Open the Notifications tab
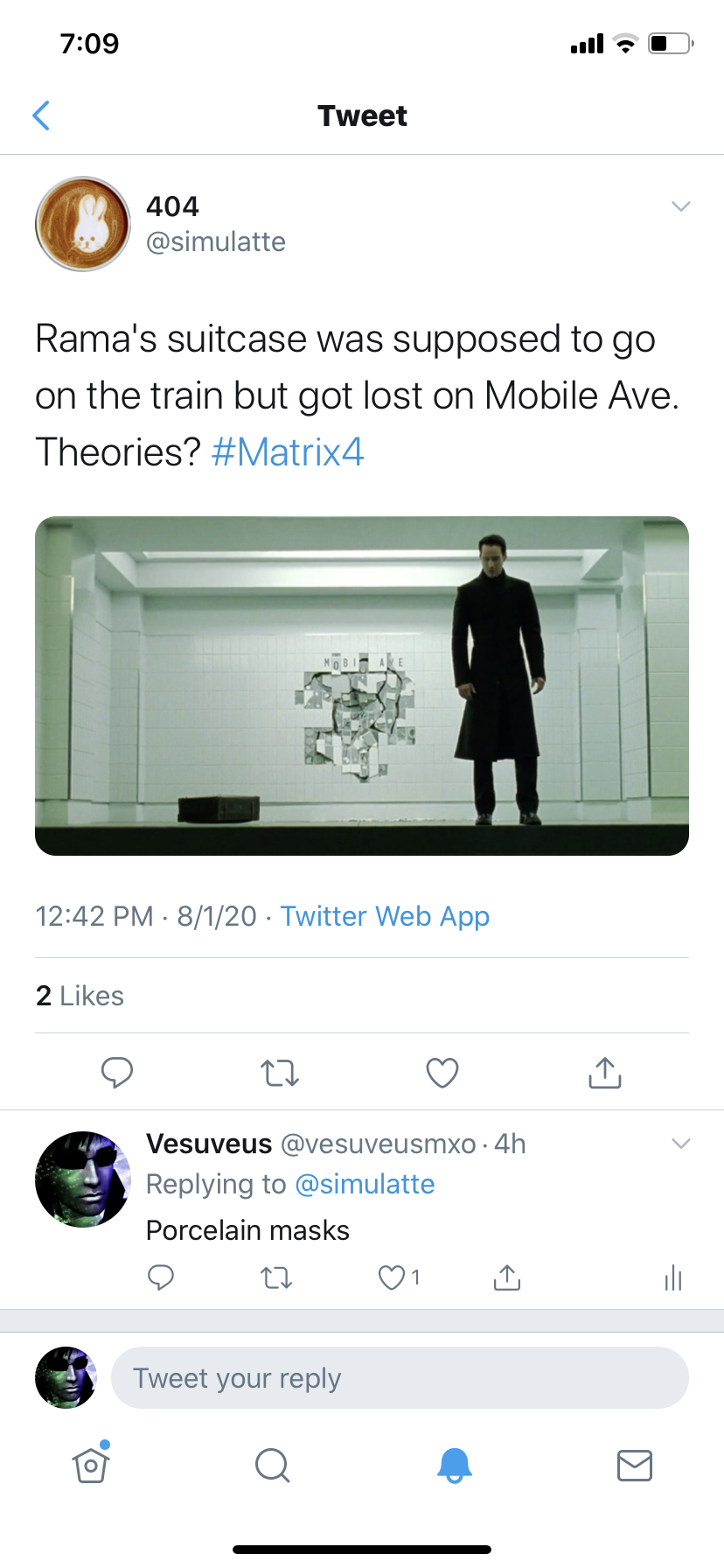The height and width of the screenshot is (1568, 724). pyautogui.click(x=454, y=1465)
